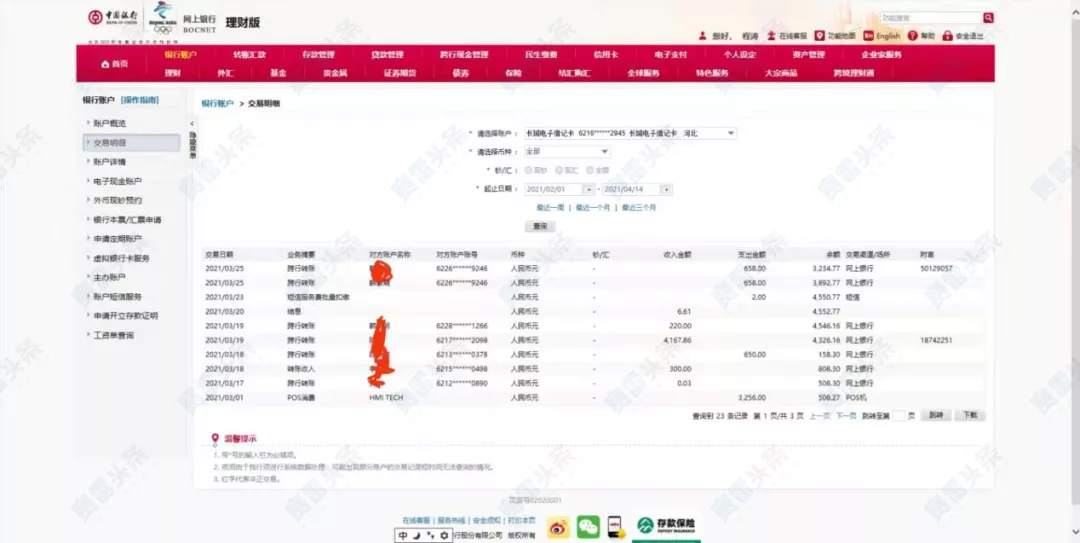Open 虚拟银行卡服务 in the sidebar
The image size is (1080, 543).
pyautogui.click(x=122, y=258)
